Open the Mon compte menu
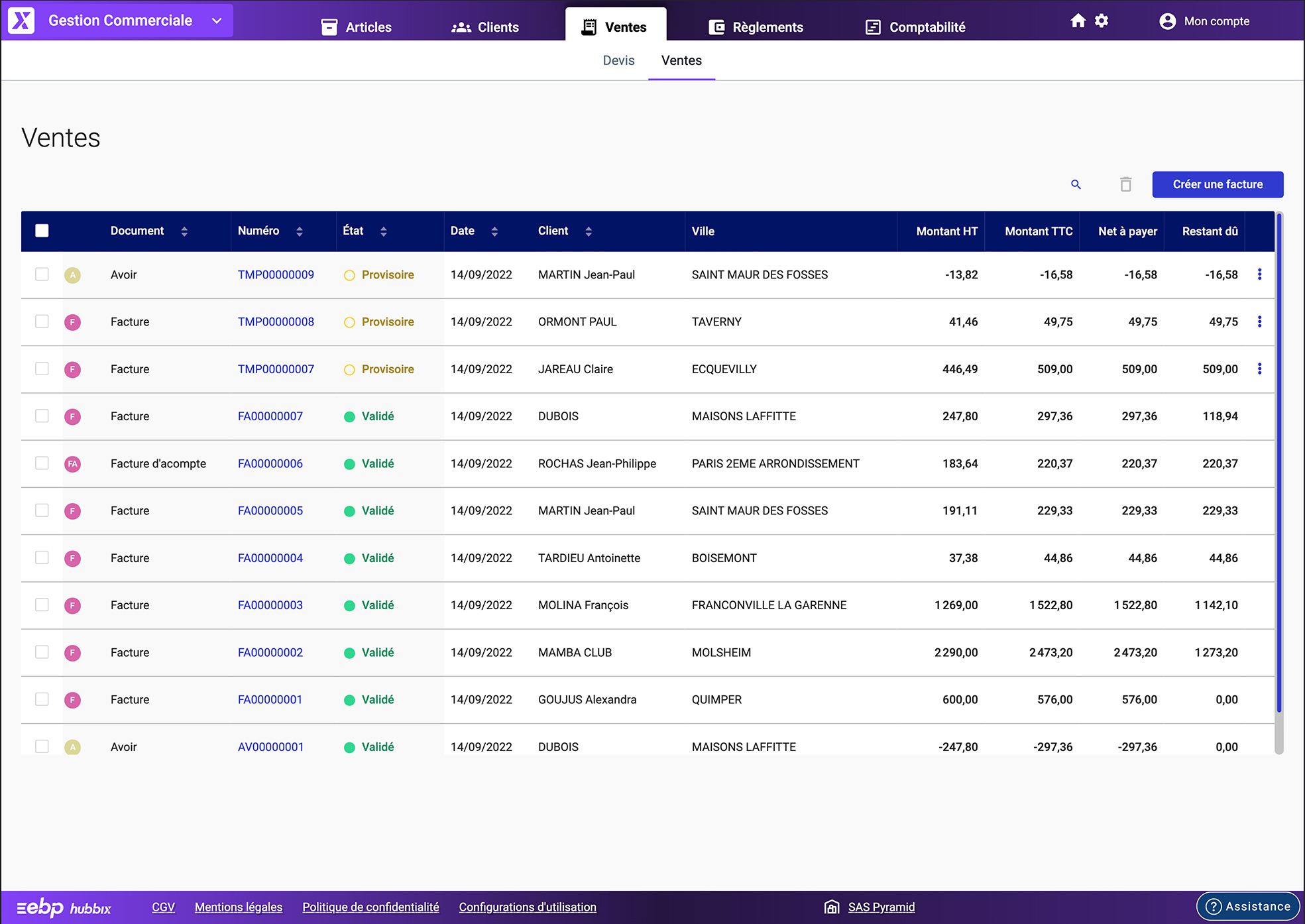The height and width of the screenshot is (924, 1305). [1206, 21]
